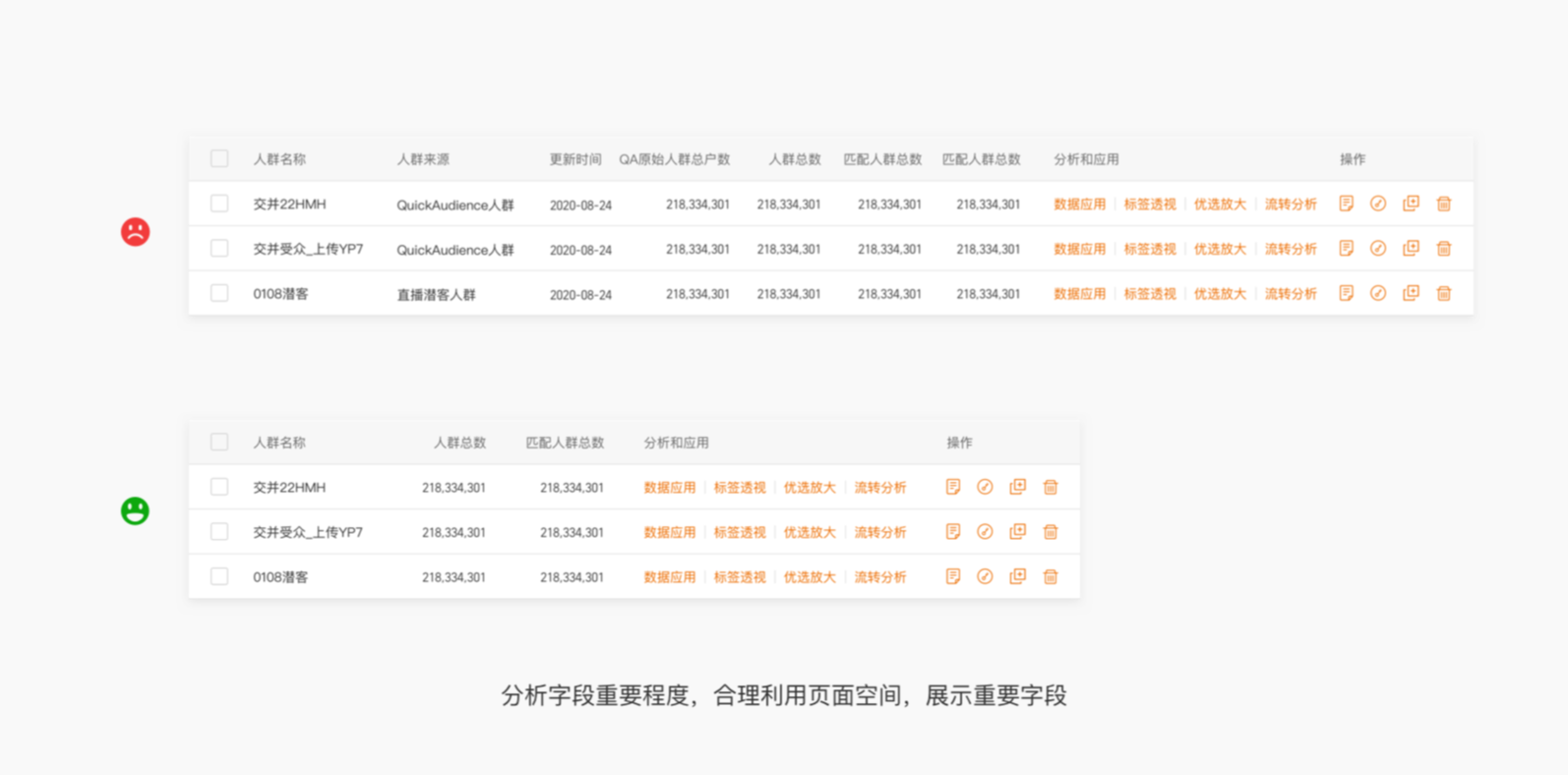Click 优选放大 for 交井22HMH in smiley table

(x=810, y=488)
